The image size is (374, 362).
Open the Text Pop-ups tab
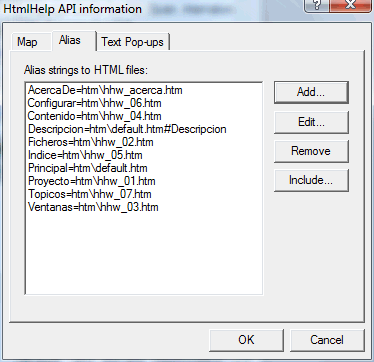click(x=133, y=42)
